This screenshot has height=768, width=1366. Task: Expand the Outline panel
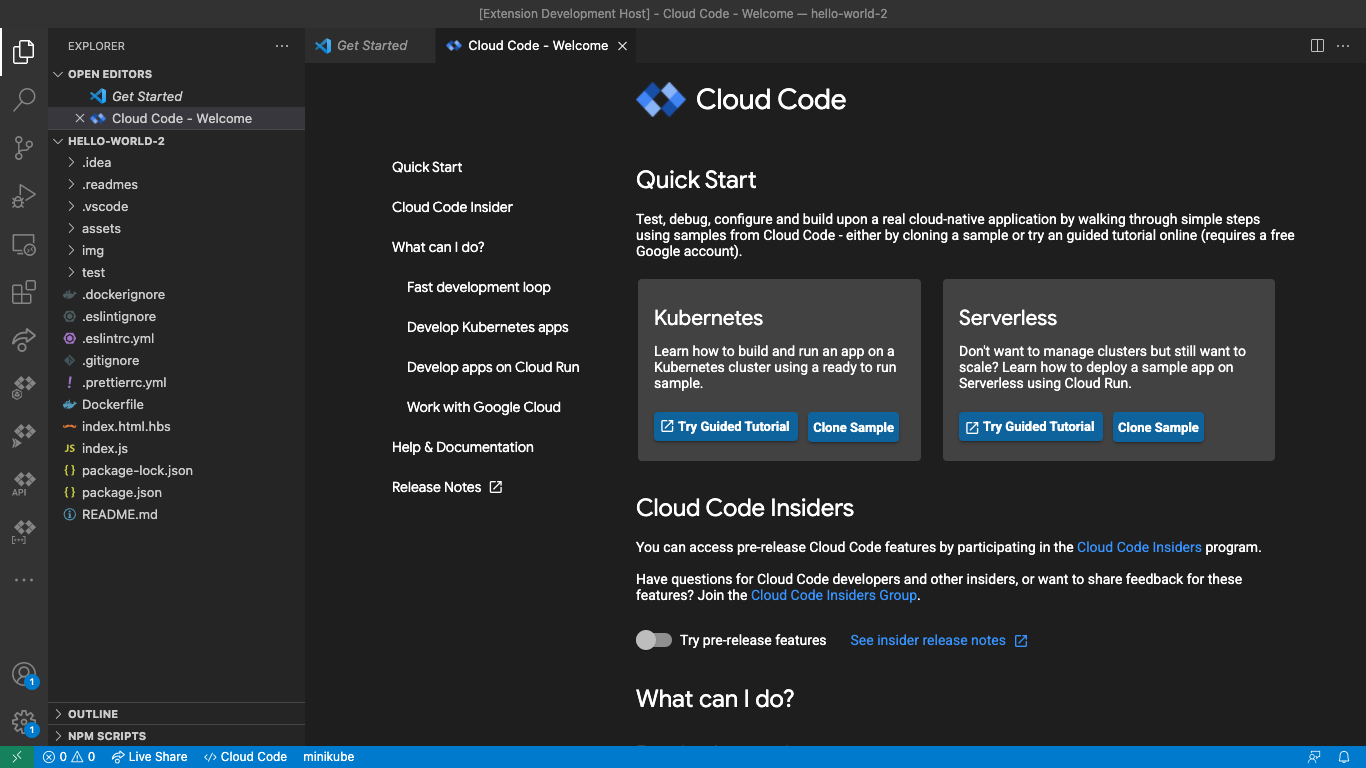(x=176, y=714)
